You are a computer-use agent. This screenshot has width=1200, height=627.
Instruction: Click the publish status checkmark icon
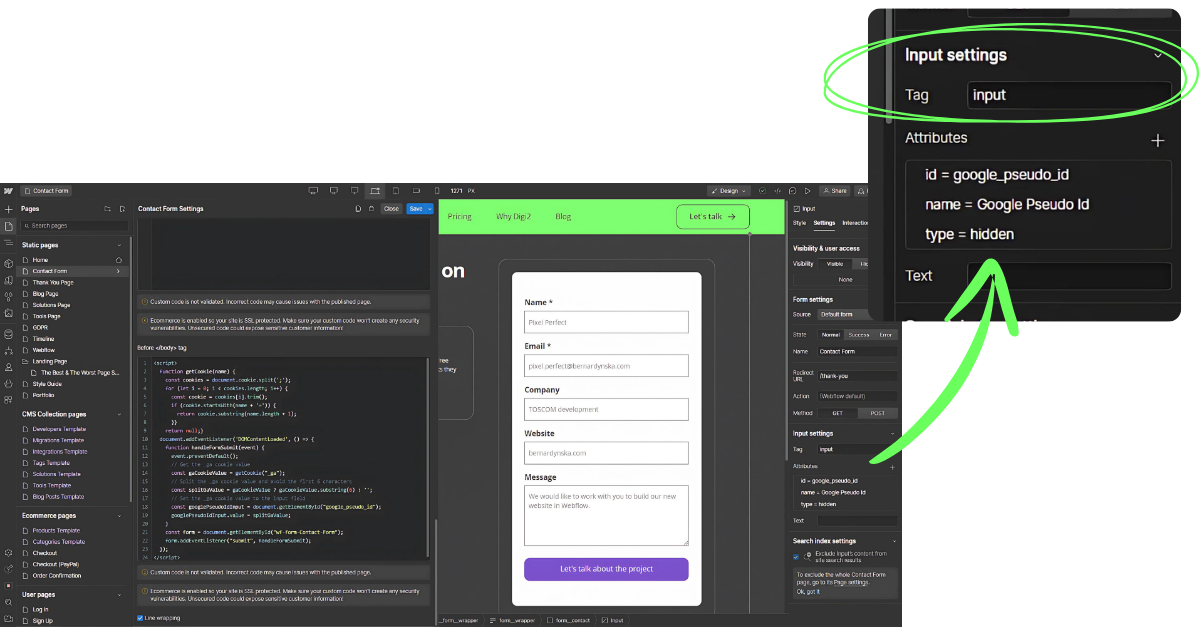pos(762,190)
